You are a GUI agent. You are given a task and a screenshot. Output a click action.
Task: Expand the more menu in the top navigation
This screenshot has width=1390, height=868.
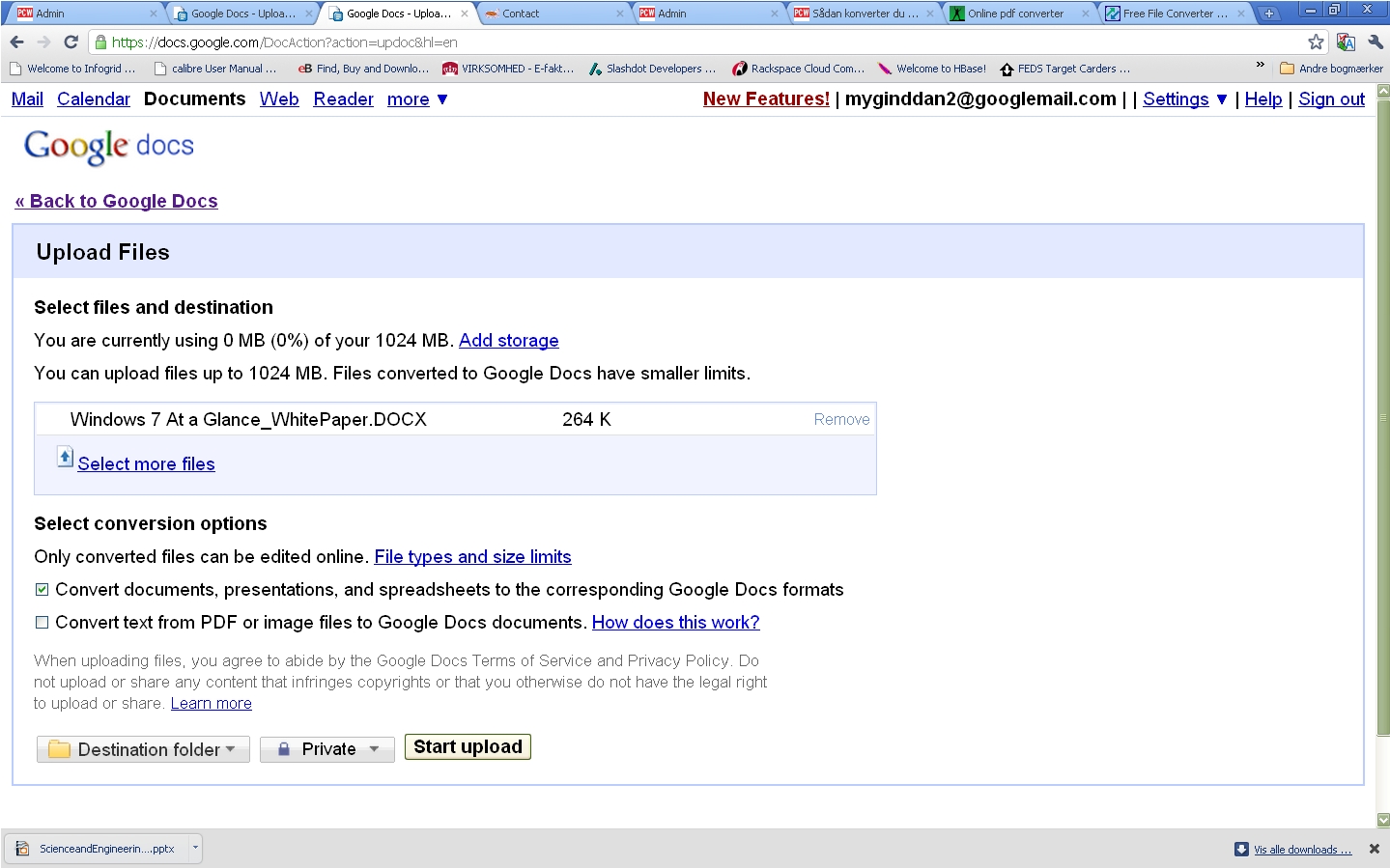[x=417, y=99]
